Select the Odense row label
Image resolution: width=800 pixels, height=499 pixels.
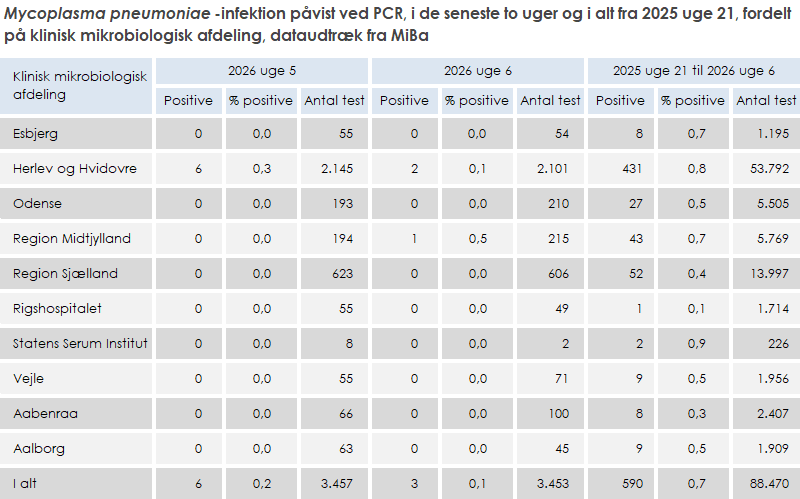38,204
